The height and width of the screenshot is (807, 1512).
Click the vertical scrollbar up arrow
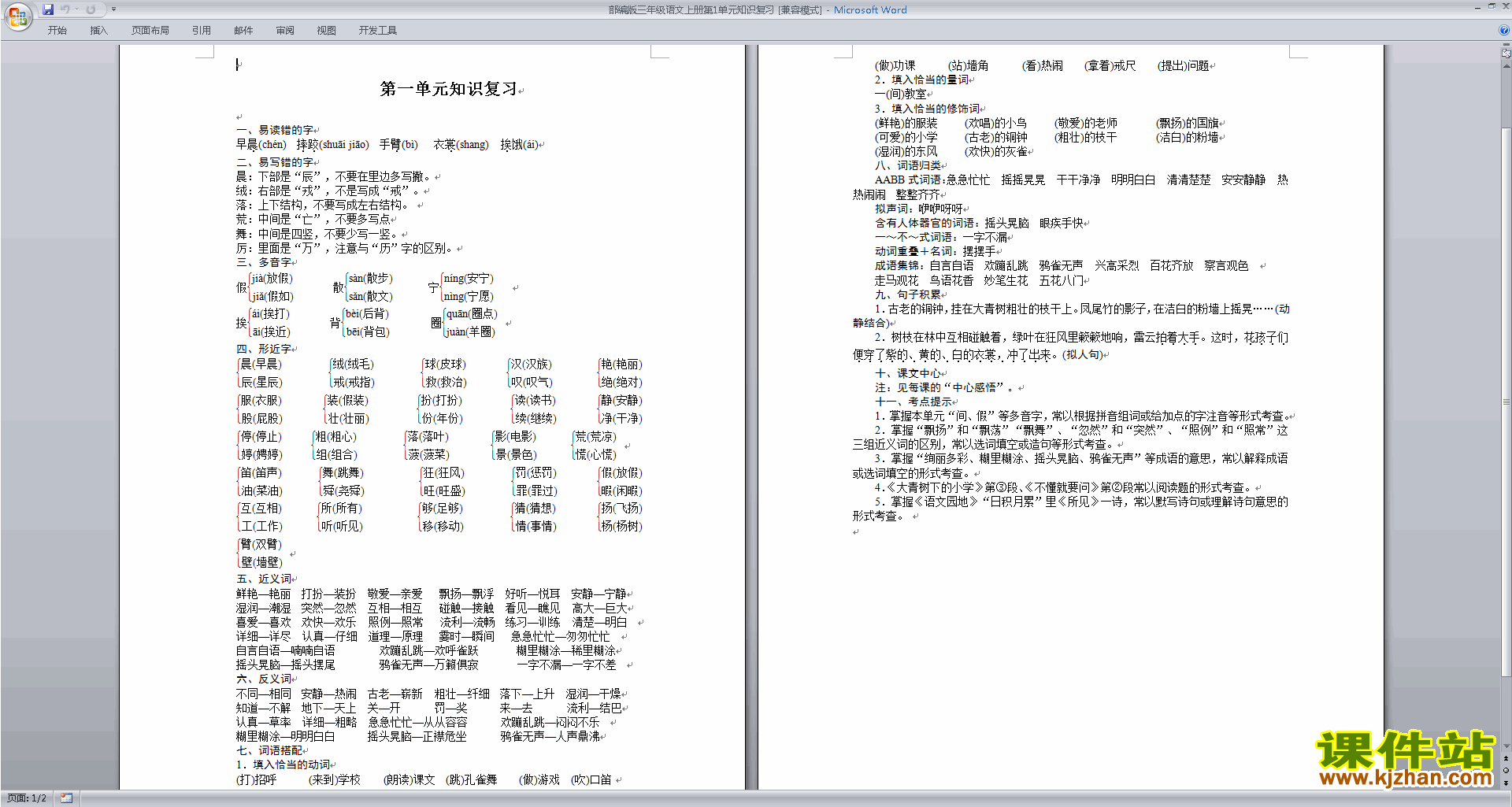click(x=1506, y=65)
